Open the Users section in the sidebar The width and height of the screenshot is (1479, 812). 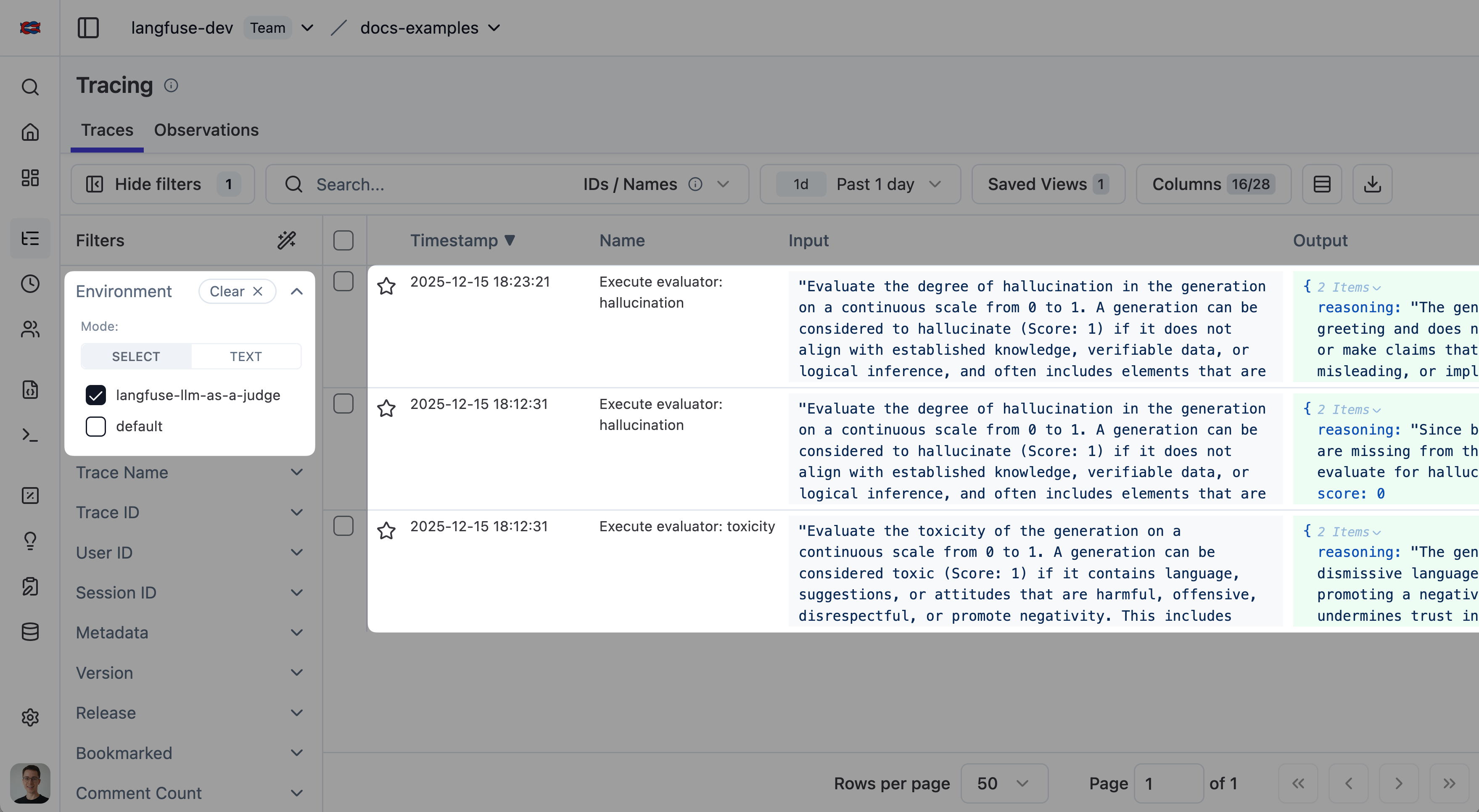pos(30,329)
